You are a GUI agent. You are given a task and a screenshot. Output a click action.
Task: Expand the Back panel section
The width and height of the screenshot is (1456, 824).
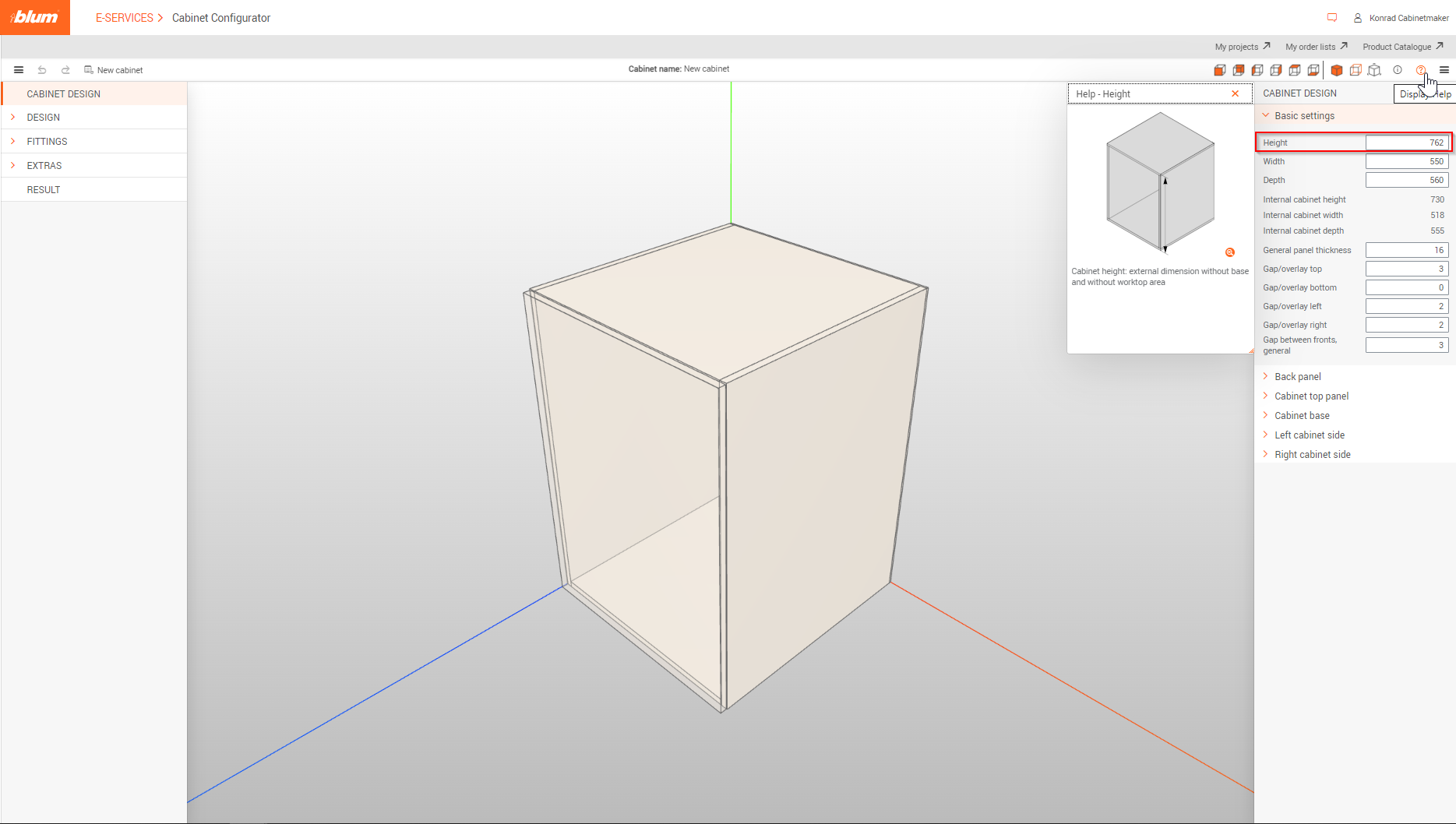pos(1297,377)
